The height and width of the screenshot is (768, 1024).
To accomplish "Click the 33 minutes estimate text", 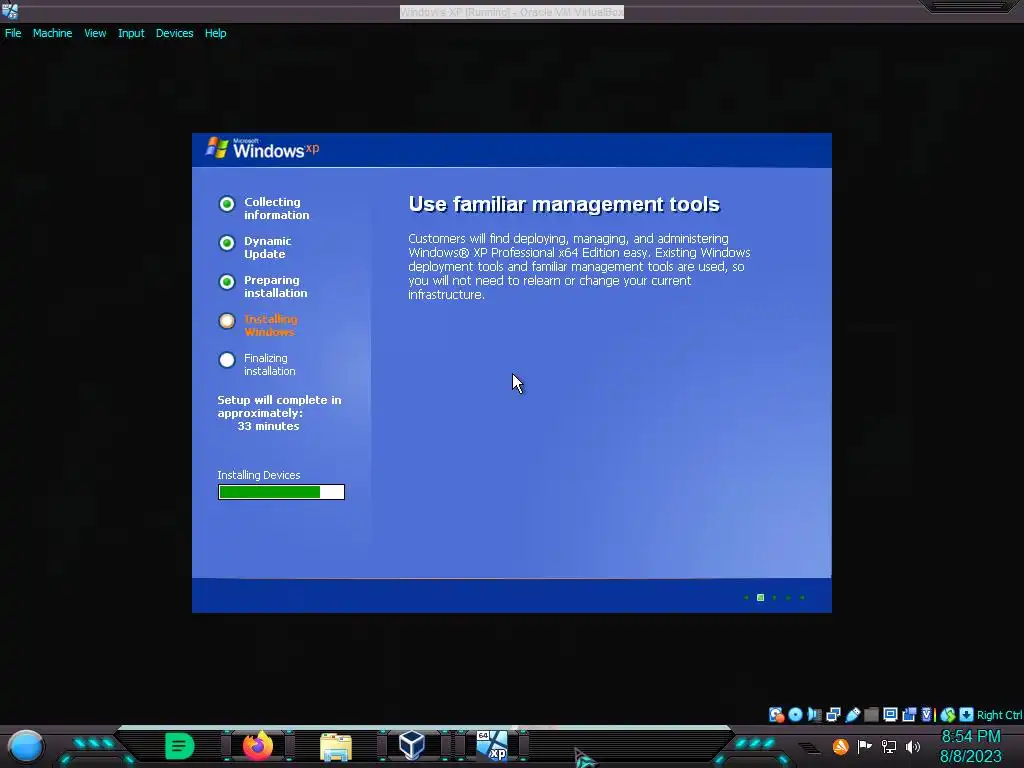I will 268,426.
